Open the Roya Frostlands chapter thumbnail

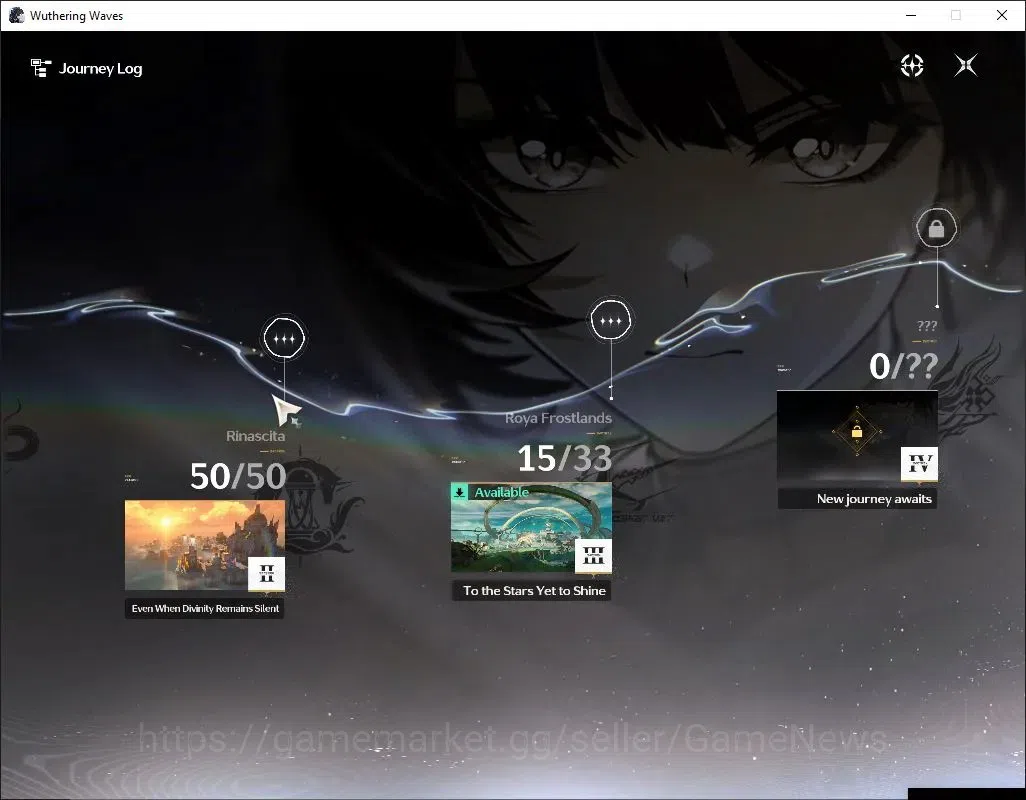click(531, 528)
